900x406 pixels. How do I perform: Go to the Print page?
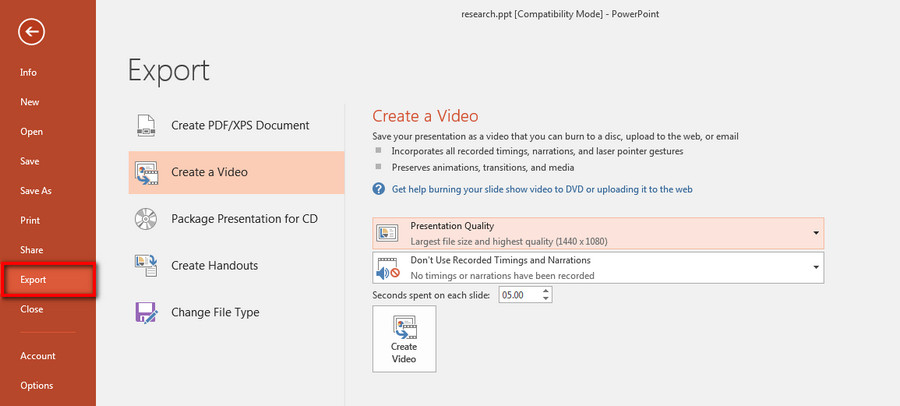[x=30, y=221]
